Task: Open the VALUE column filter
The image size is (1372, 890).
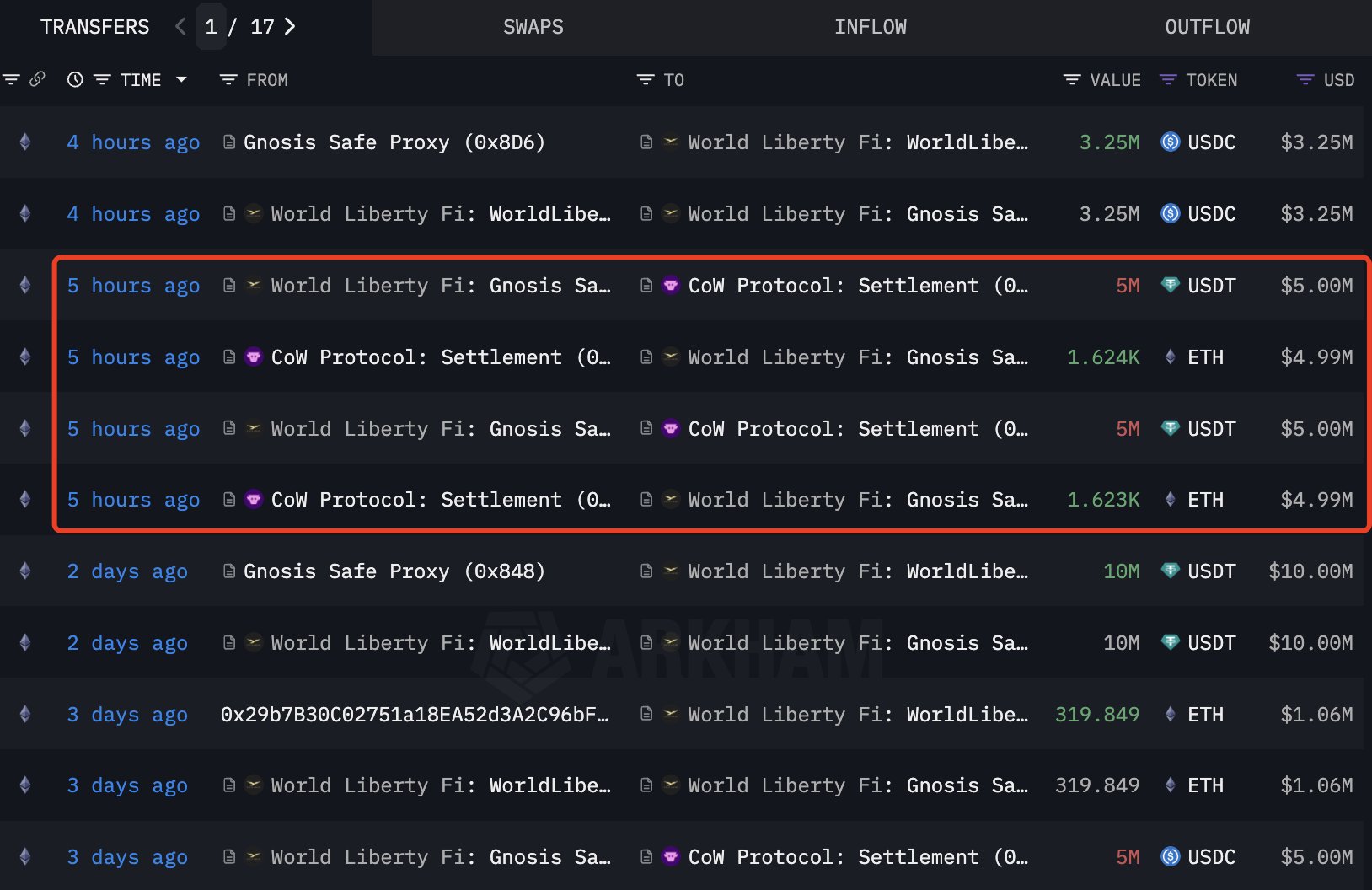Action: click(1071, 79)
